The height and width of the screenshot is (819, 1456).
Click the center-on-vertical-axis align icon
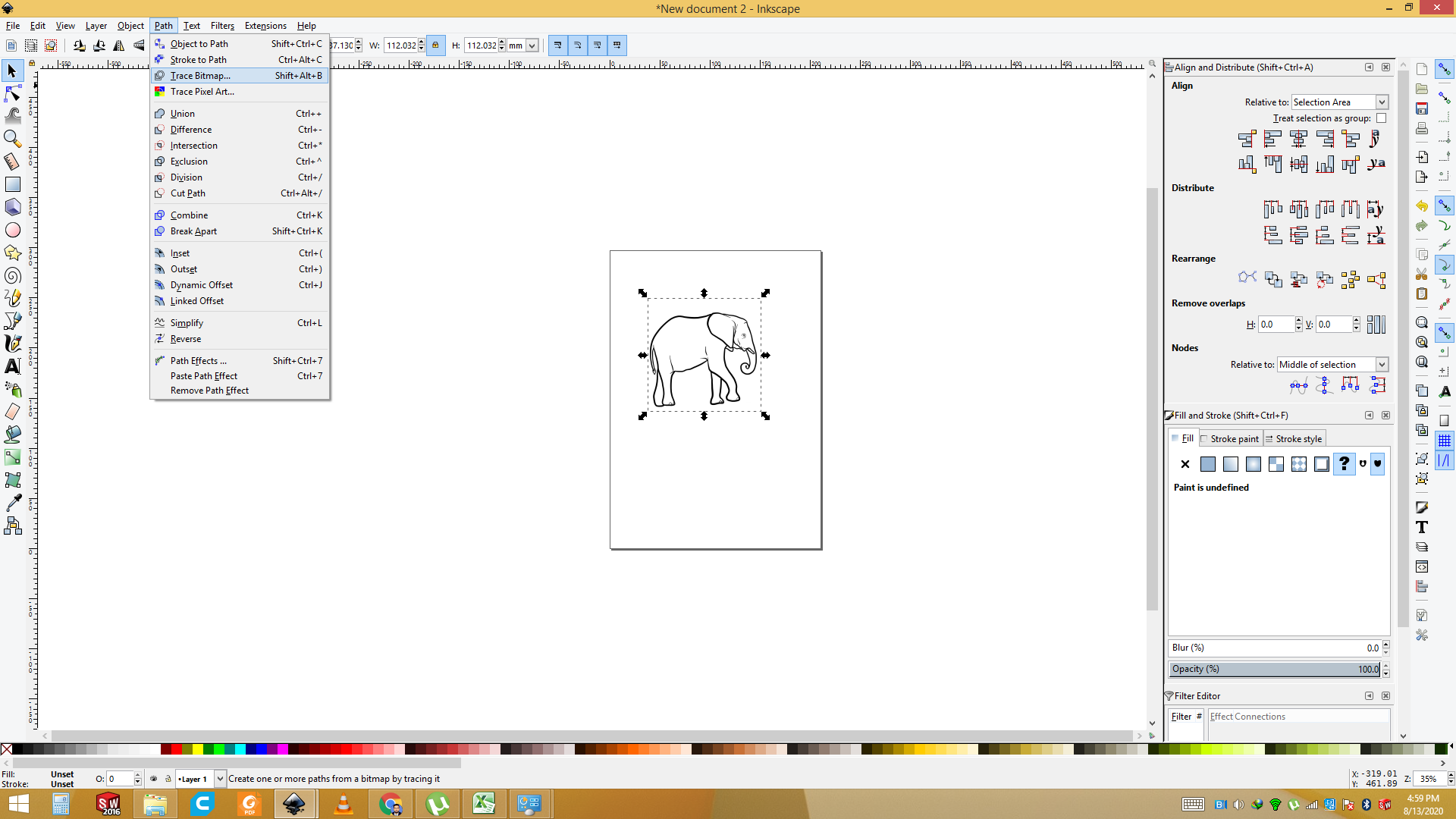click(x=1298, y=140)
